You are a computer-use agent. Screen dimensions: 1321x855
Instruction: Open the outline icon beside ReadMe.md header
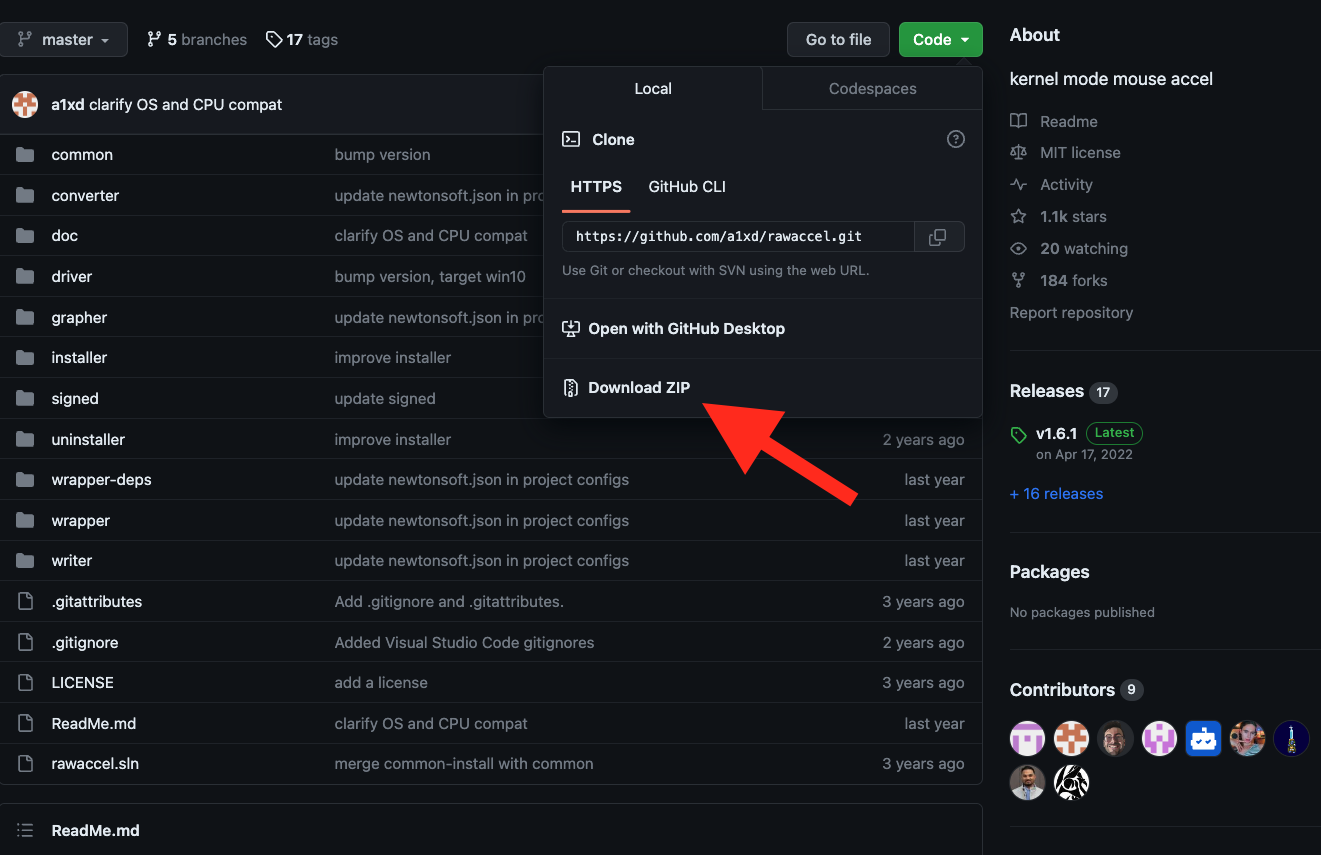(25, 831)
